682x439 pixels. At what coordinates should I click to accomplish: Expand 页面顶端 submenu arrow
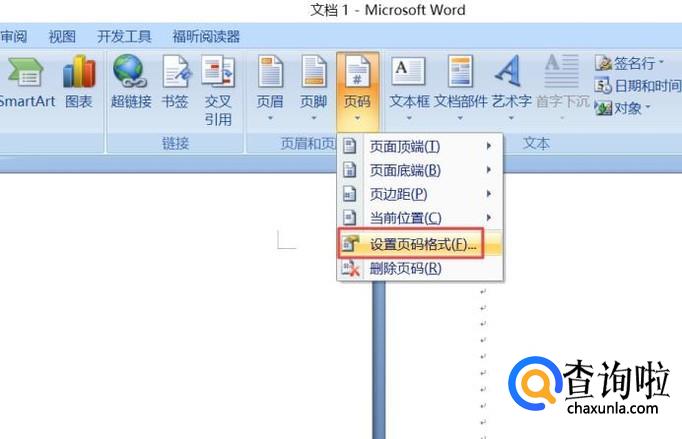[489, 146]
